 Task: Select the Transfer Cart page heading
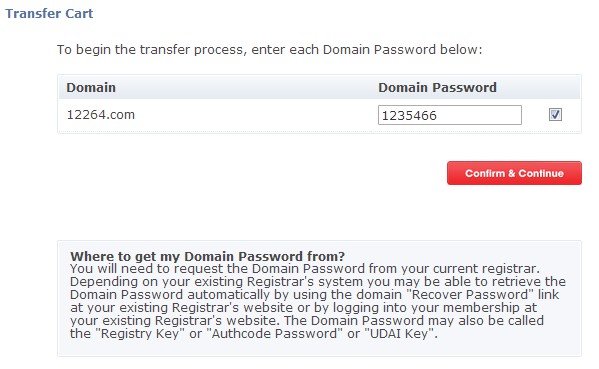point(49,13)
